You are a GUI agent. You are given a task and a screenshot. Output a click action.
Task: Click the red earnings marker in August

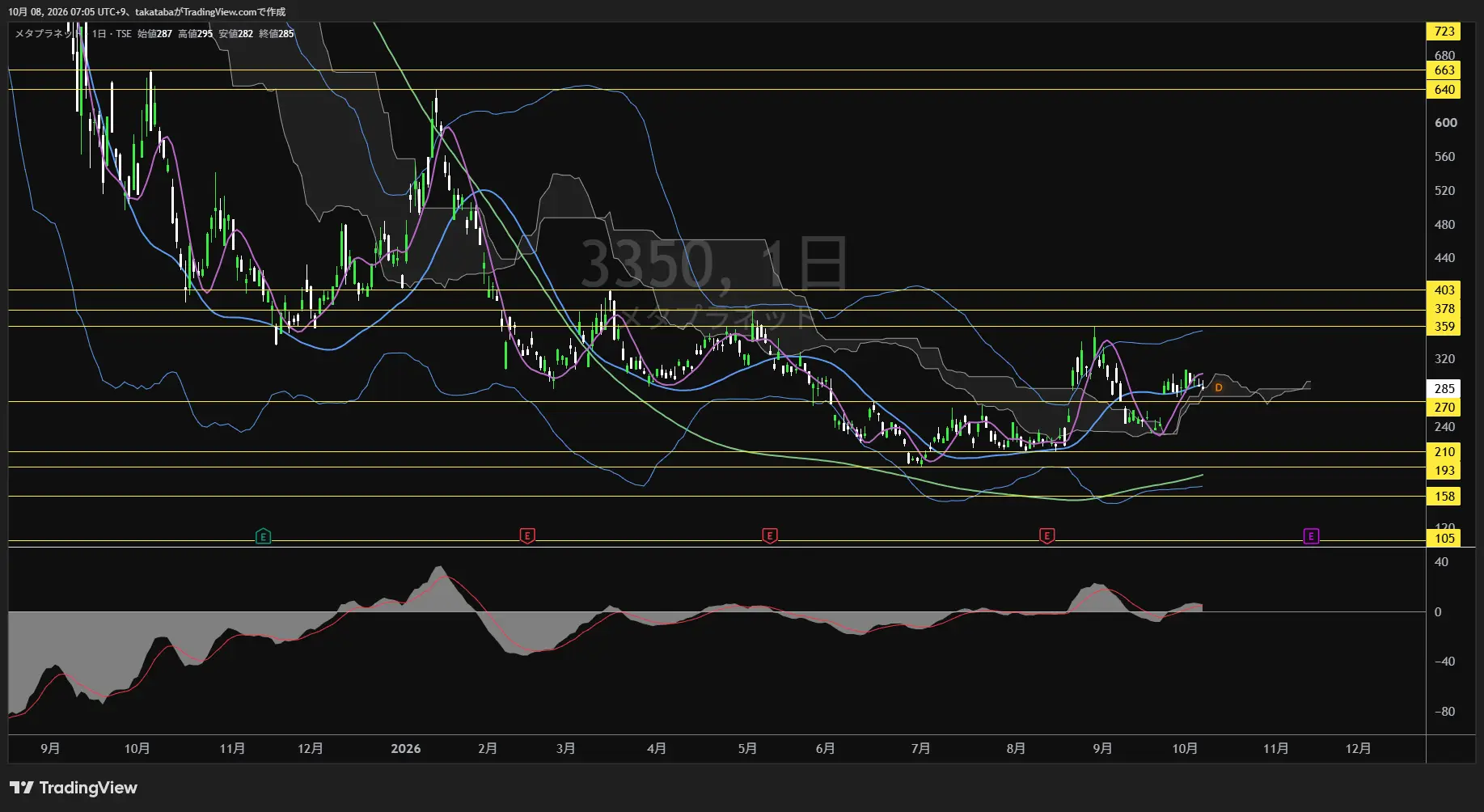[1046, 535]
